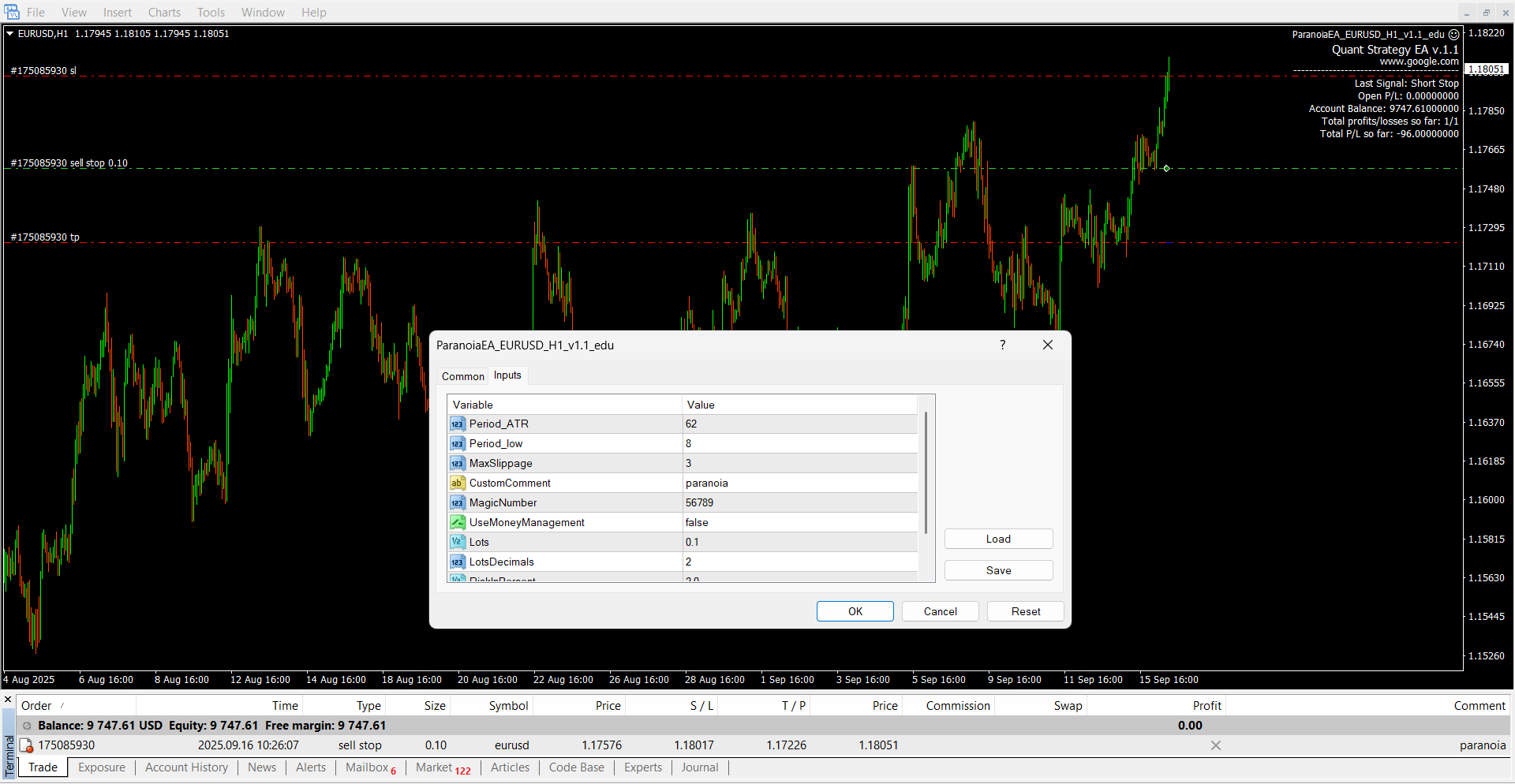Viewport: 1515px width, 784px height.
Task: Switch to the Common tab
Action: pyautogui.click(x=462, y=377)
